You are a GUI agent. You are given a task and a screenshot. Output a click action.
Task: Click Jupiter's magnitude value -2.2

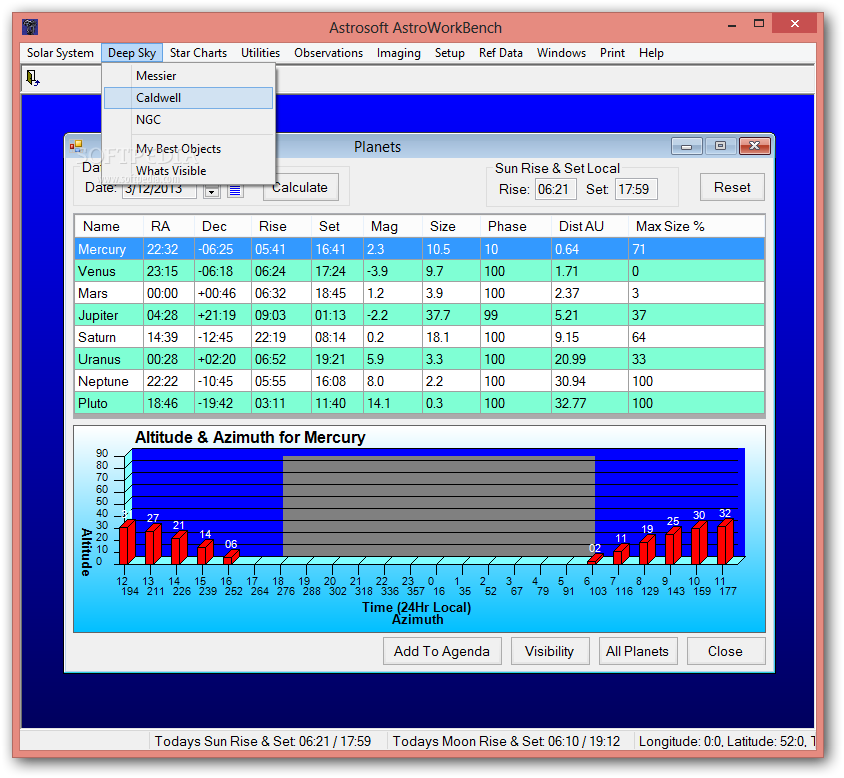[x=393, y=316]
